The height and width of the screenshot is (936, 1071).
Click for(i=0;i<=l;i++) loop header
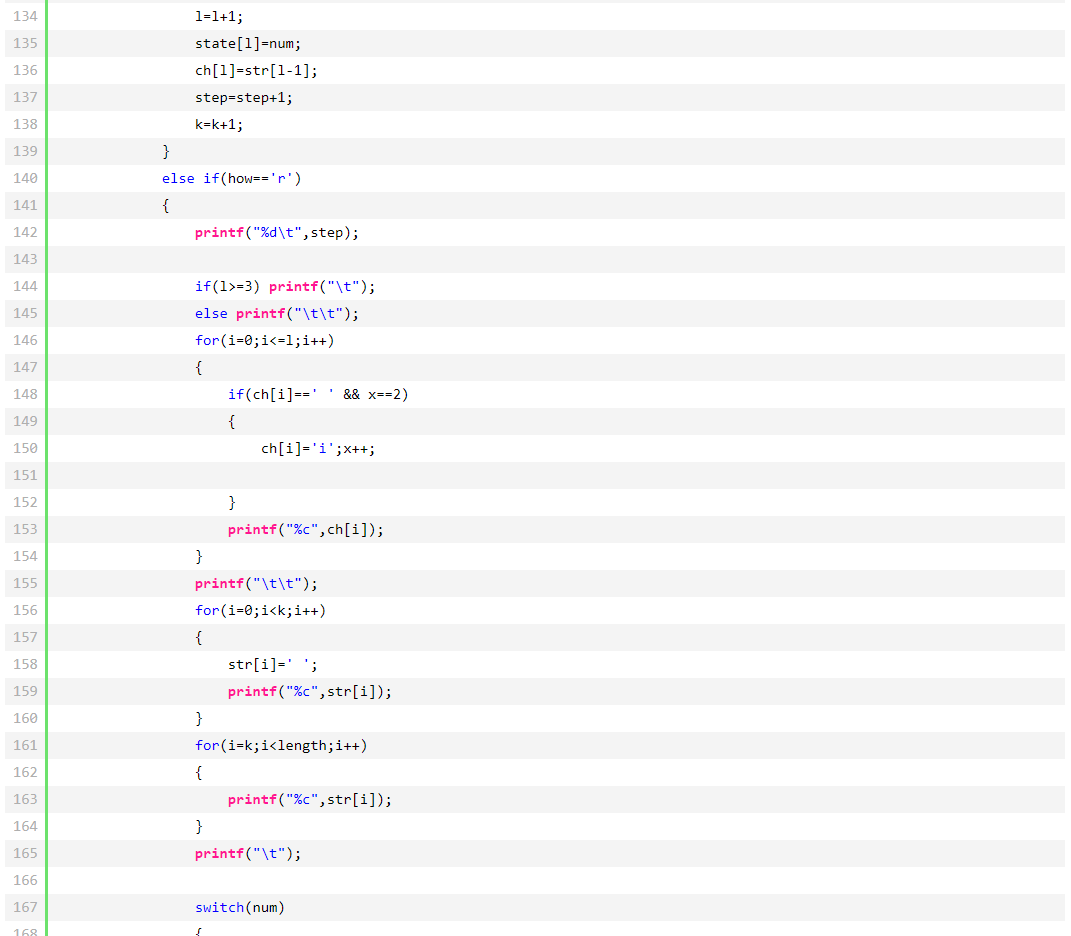click(264, 340)
